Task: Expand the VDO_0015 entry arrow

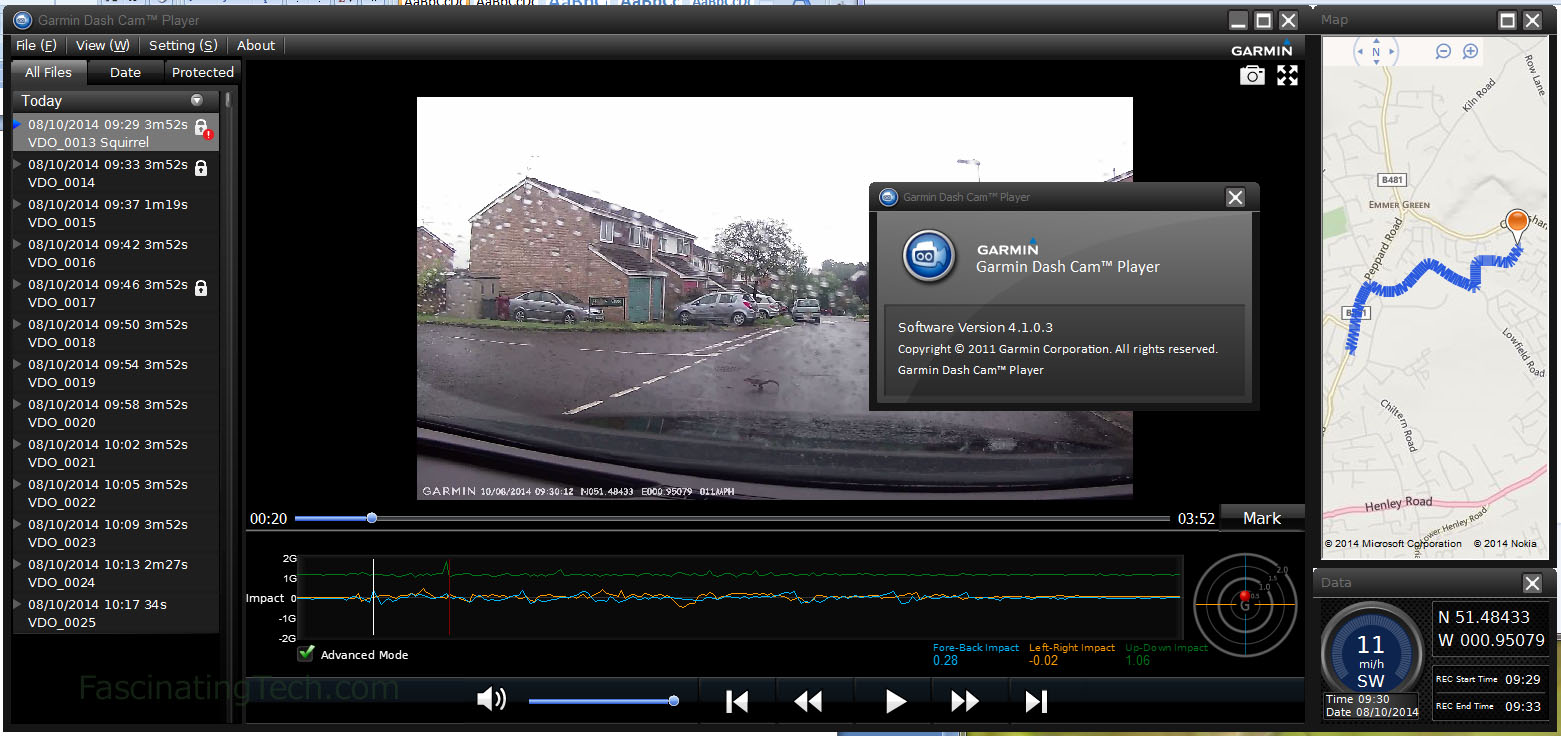Action: pyautogui.click(x=17, y=204)
